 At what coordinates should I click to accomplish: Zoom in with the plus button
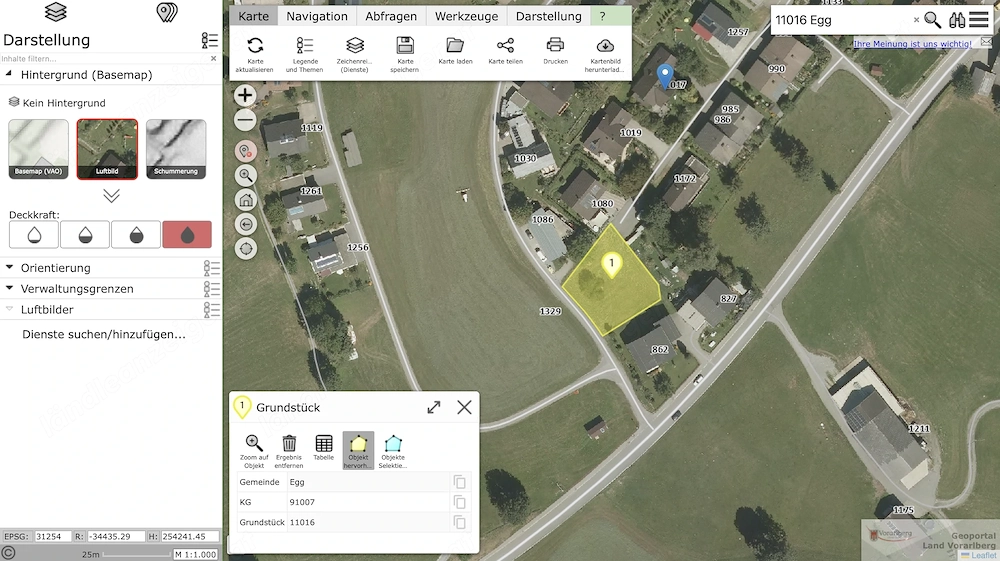[x=245, y=96]
